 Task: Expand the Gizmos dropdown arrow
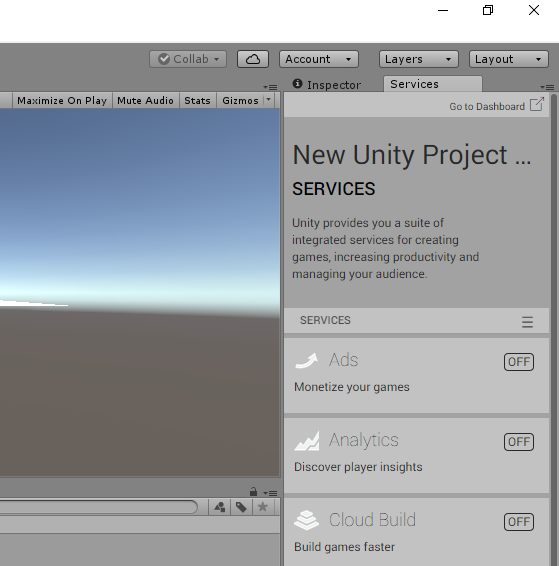coord(268,100)
